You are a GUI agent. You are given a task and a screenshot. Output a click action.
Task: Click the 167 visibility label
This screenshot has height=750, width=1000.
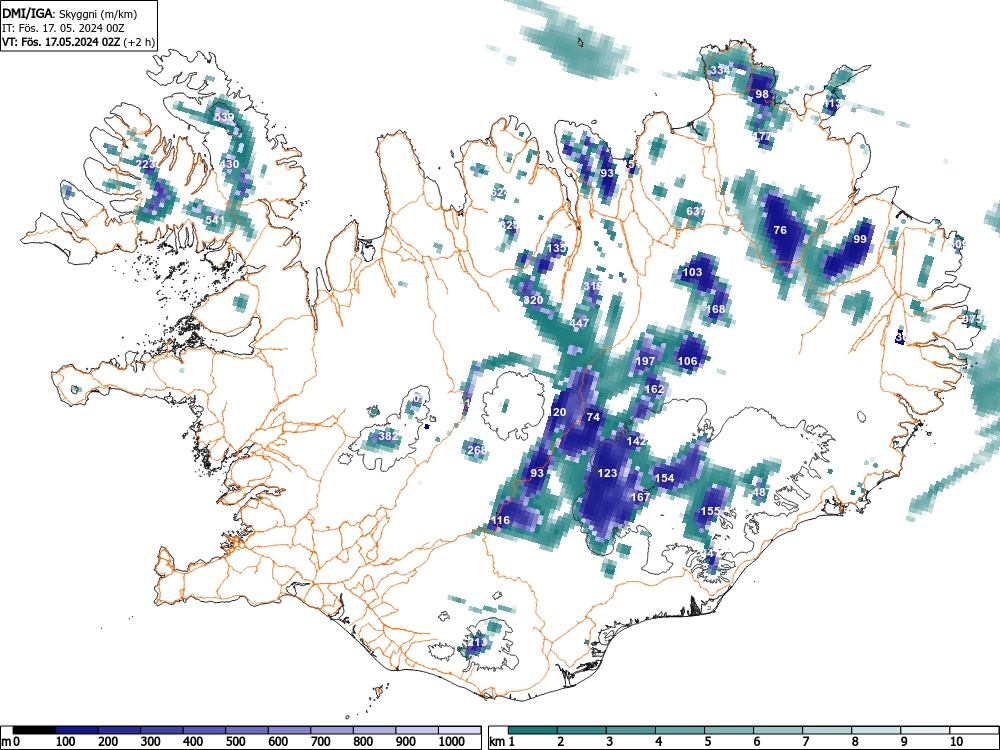tap(640, 497)
